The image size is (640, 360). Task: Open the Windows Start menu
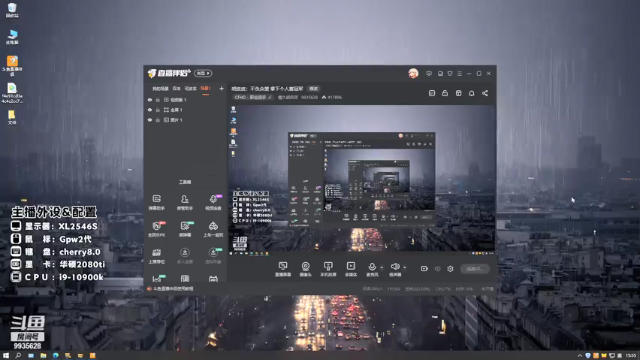click(6, 356)
